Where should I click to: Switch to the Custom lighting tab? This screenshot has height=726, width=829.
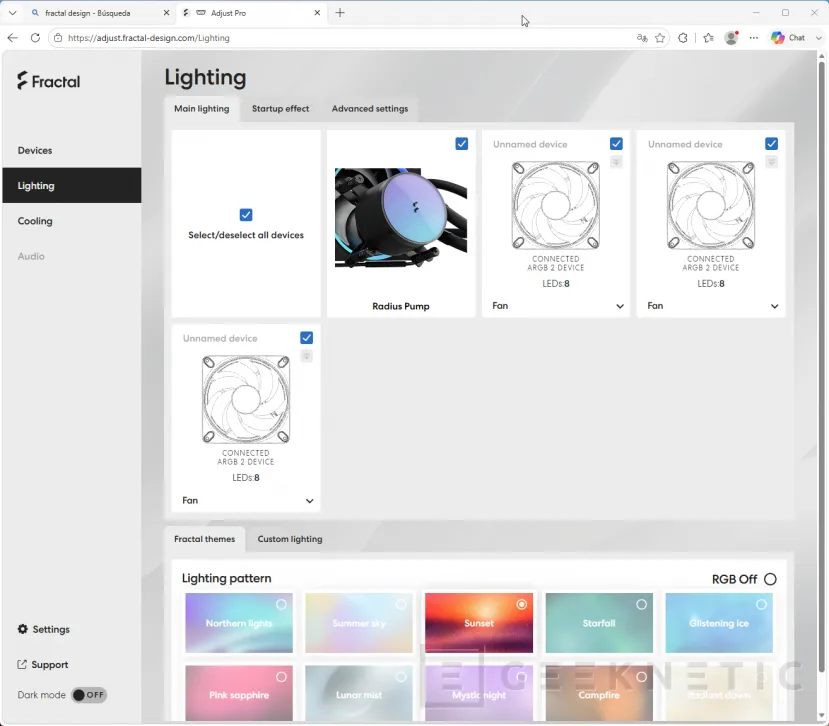point(290,539)
